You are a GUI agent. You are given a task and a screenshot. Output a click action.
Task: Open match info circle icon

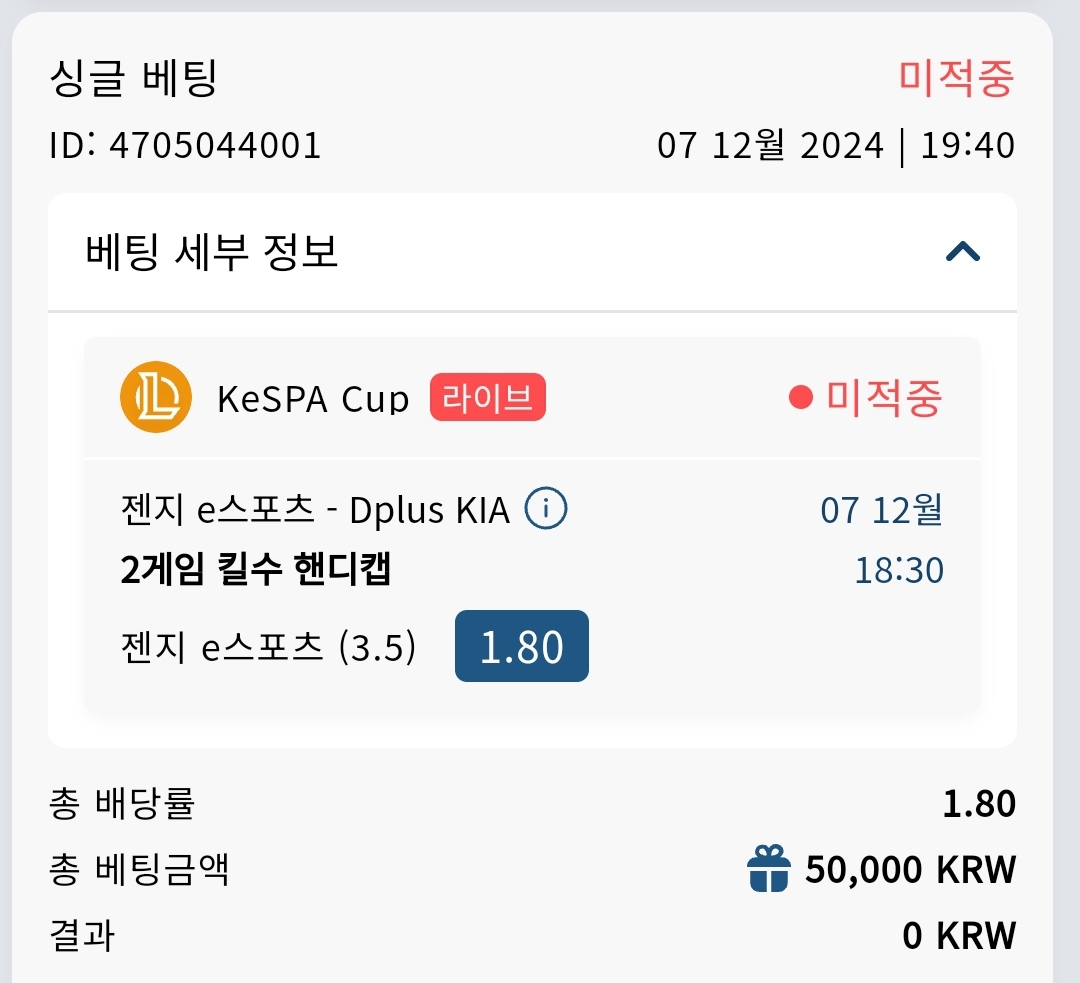tap(546, 508)
